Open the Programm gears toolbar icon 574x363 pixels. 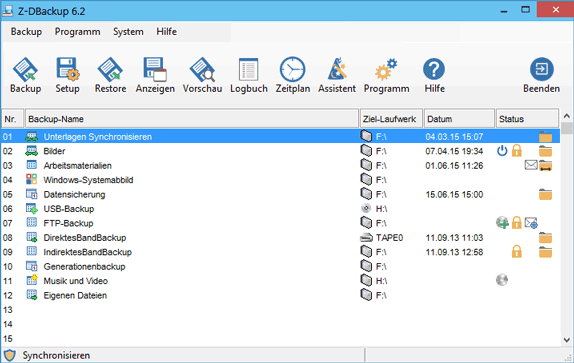(x=386, y=69)
